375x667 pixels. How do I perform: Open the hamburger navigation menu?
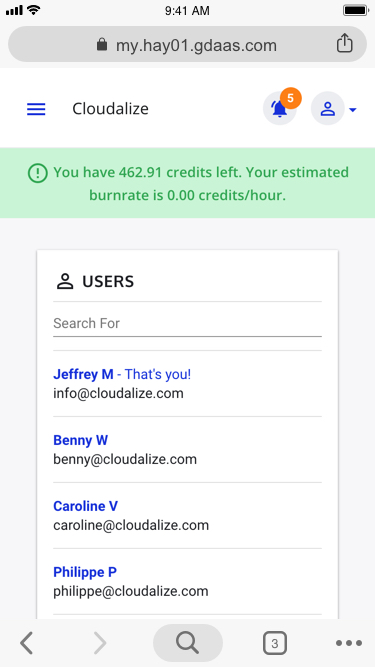point(36,109)
